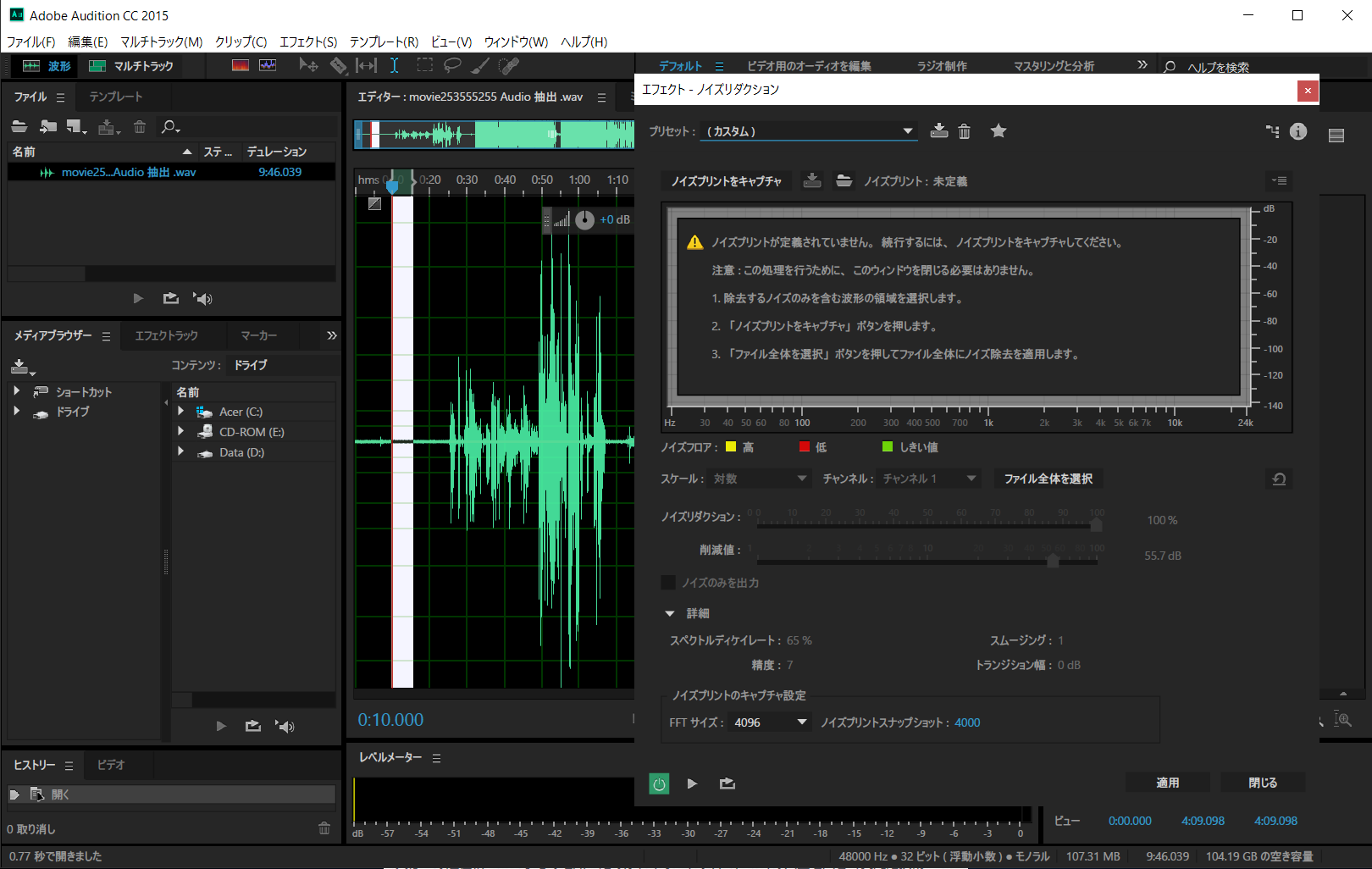Viewport: 1372px width, 869px height.
Task: Open the ファイル(F) menu
Action: click(x=31, y=42)
